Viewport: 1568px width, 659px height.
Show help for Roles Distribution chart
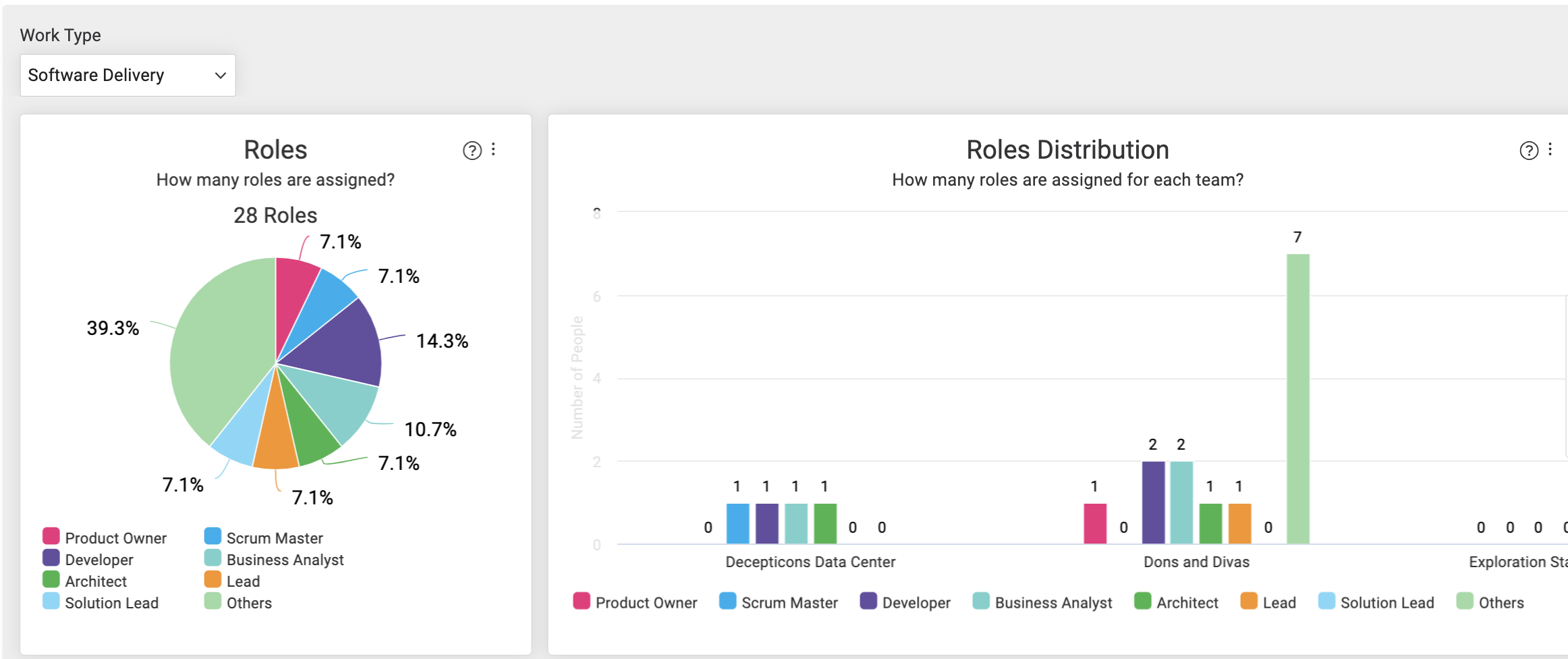tap(1529, 151)
